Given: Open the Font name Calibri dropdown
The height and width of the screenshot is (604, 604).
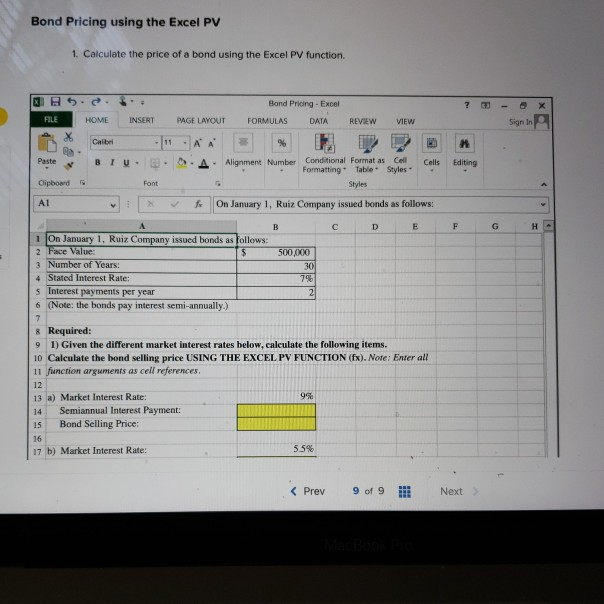Looking at the screenshot, I should coord(156,143).
